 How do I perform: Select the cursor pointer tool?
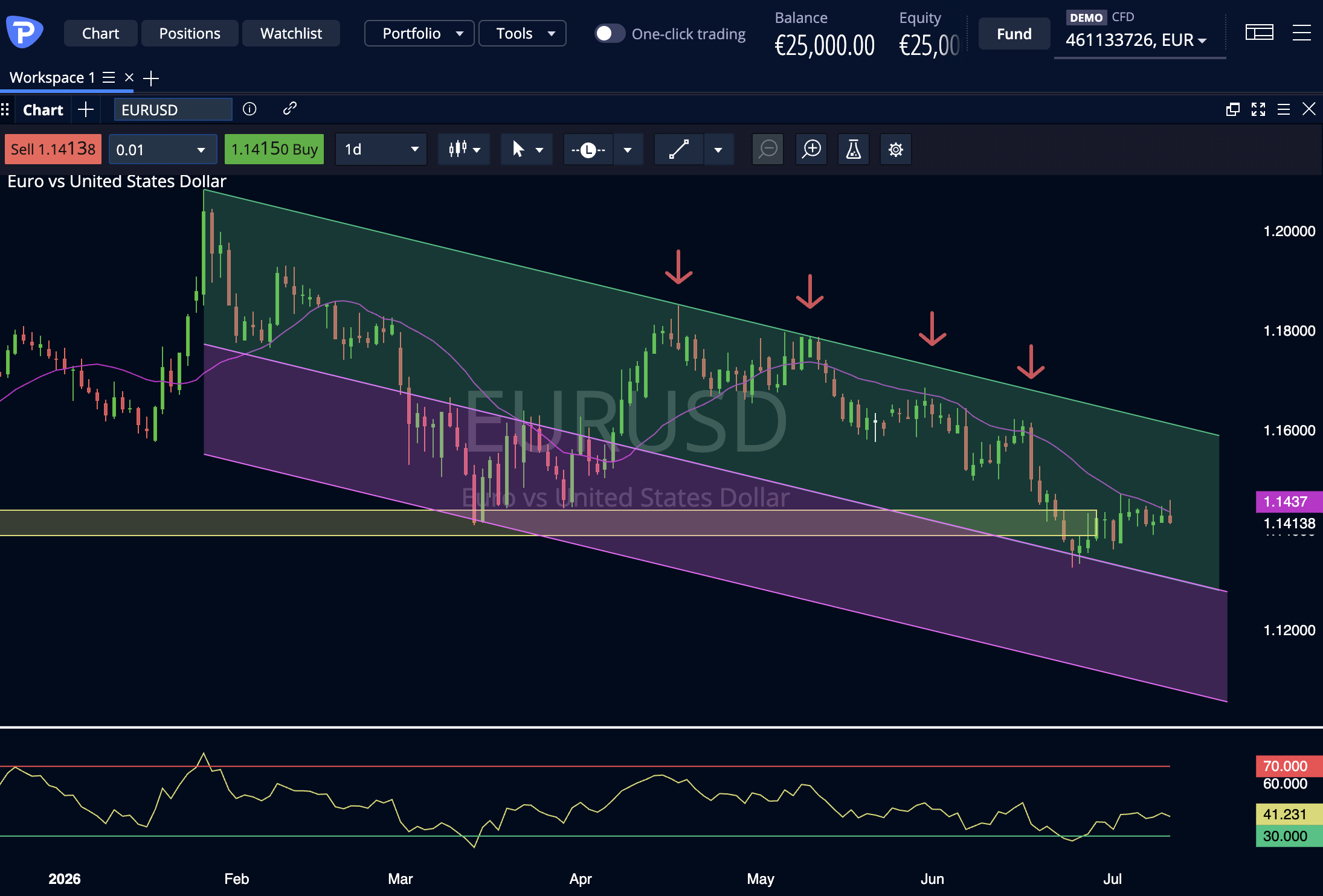coord(518,149)
